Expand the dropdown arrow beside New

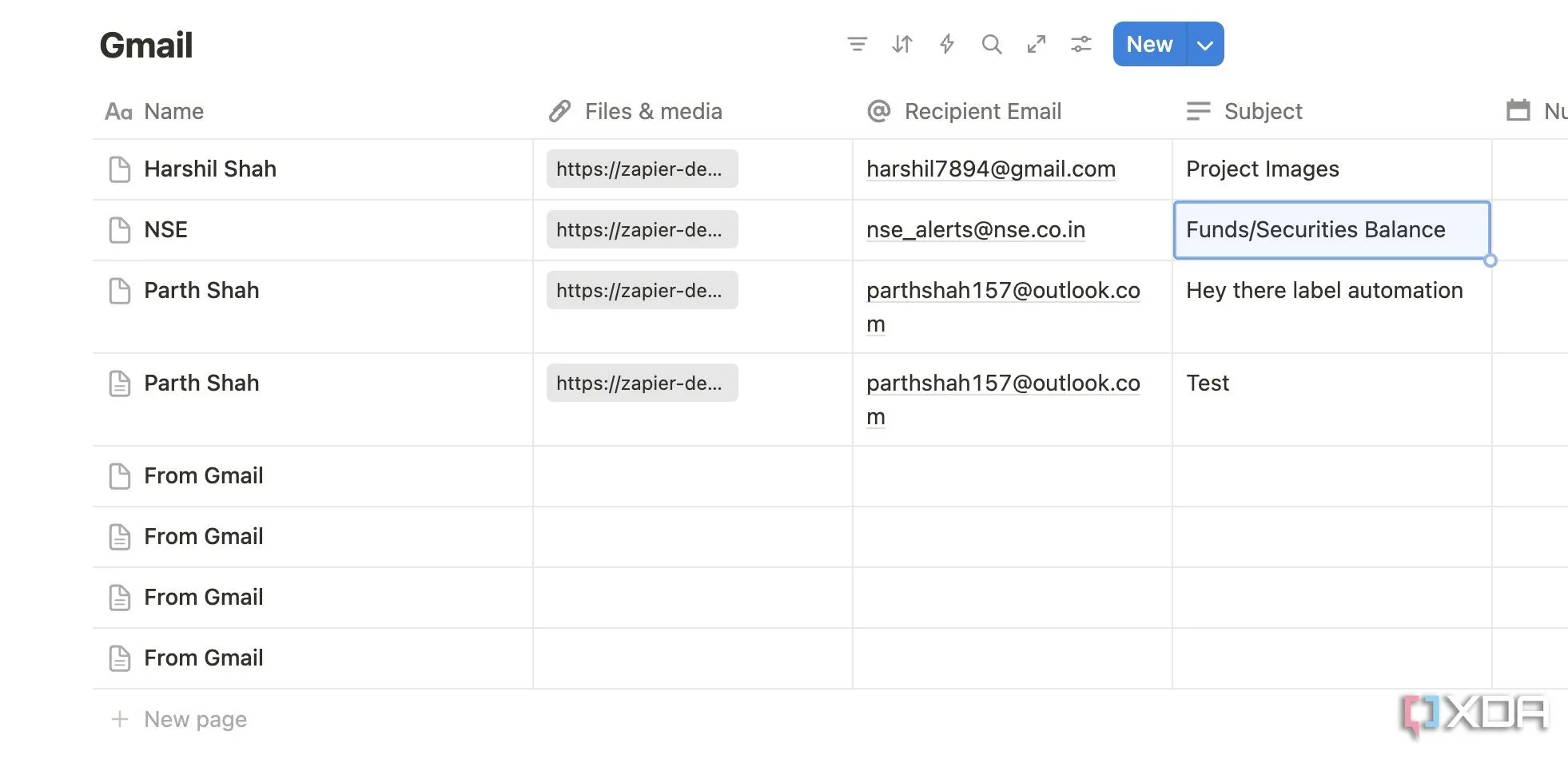pos(1205,45)
